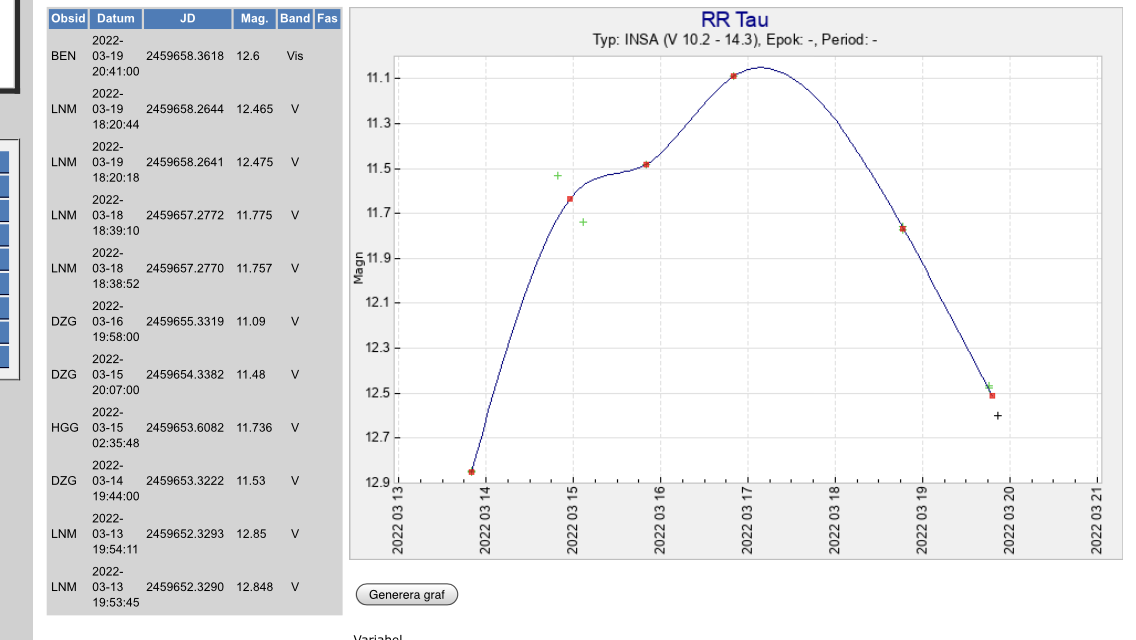Viewport: 1136px width, 640px height.
Task: Click the green plus marker near magnitude 11.53
Action: (558, 176)
